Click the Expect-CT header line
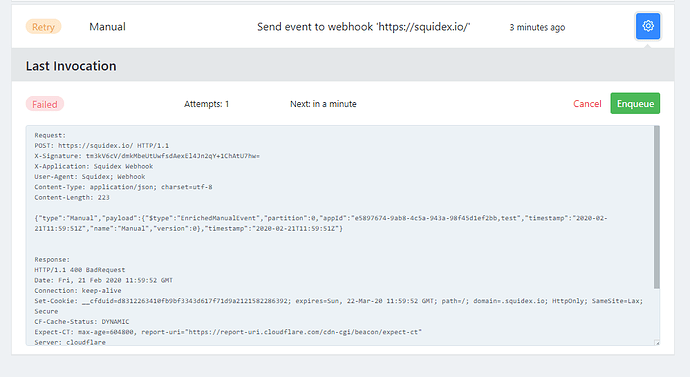 pos(228,332)
